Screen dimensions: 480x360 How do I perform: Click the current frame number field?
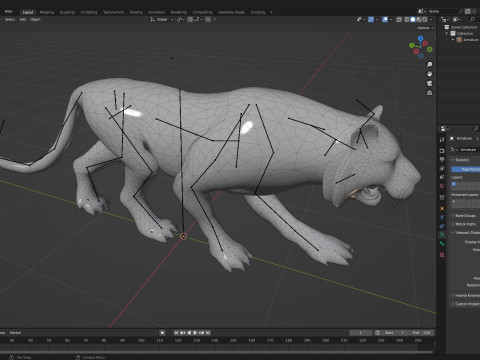coord(361,333)
